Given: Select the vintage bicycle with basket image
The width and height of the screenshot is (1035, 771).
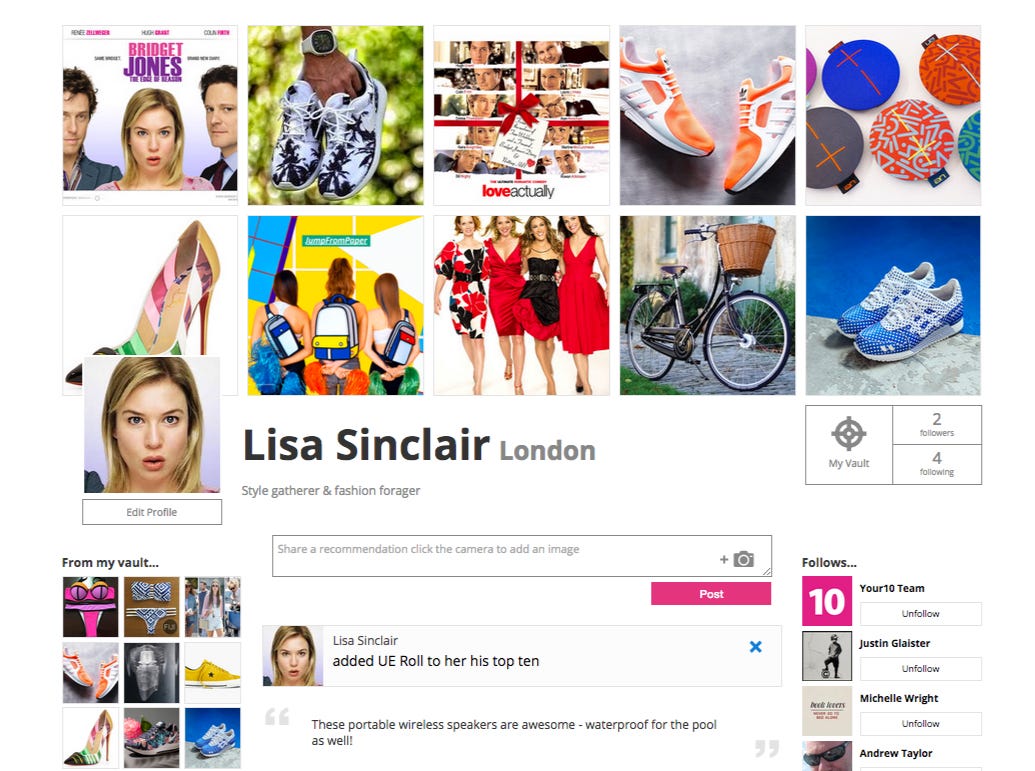Looking at the screenshot, I should pos(708,305).
